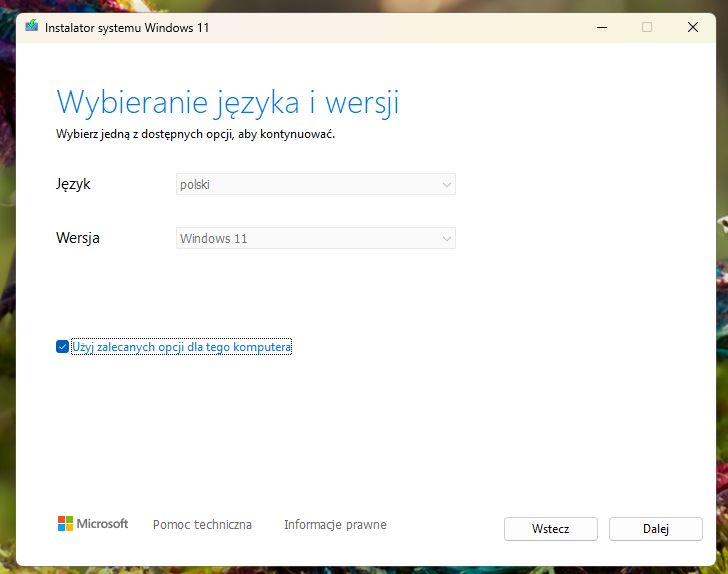Image resolution: width=728 pixels, height=574 pixels.
Task: Click the 'Język' label
Action: pyautogui.click(x=73, y=184)
